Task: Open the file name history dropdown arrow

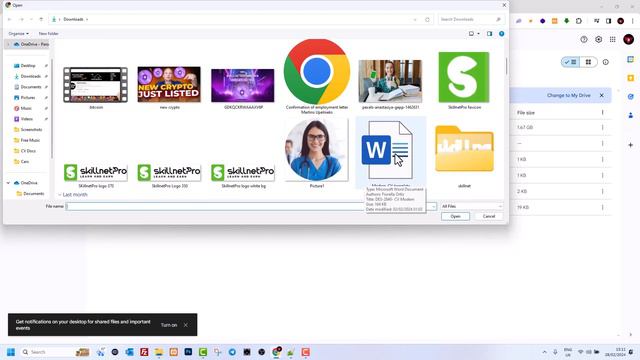Action: pos(433,207)
